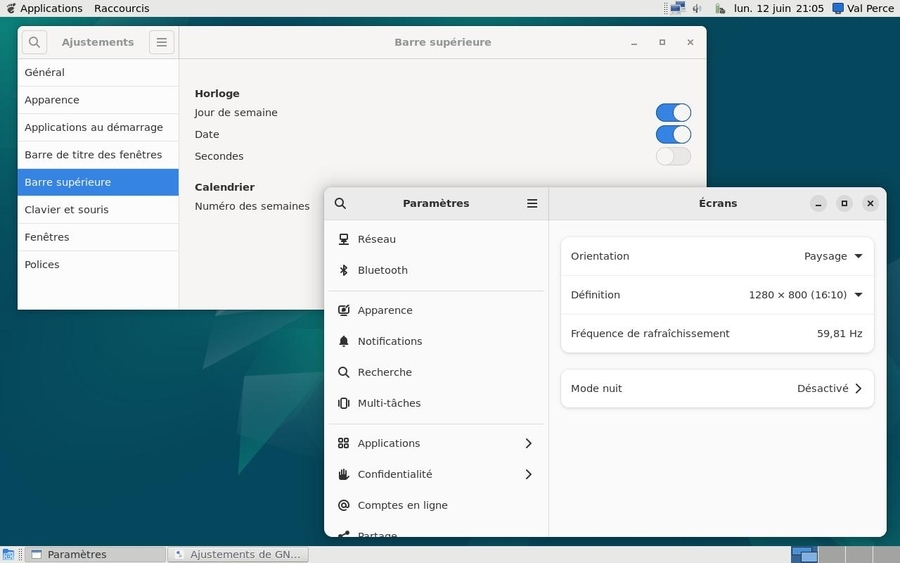
Task: Toggle the Date switch off
Action: coord(673,134)
